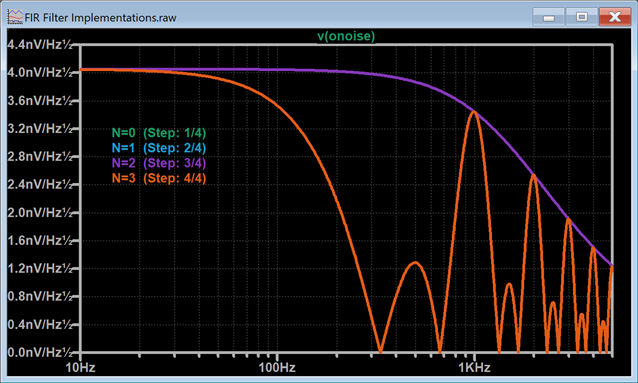
Task: Click the window title FIR Filter Implementations.raw
Action: [x=101, y=18]
